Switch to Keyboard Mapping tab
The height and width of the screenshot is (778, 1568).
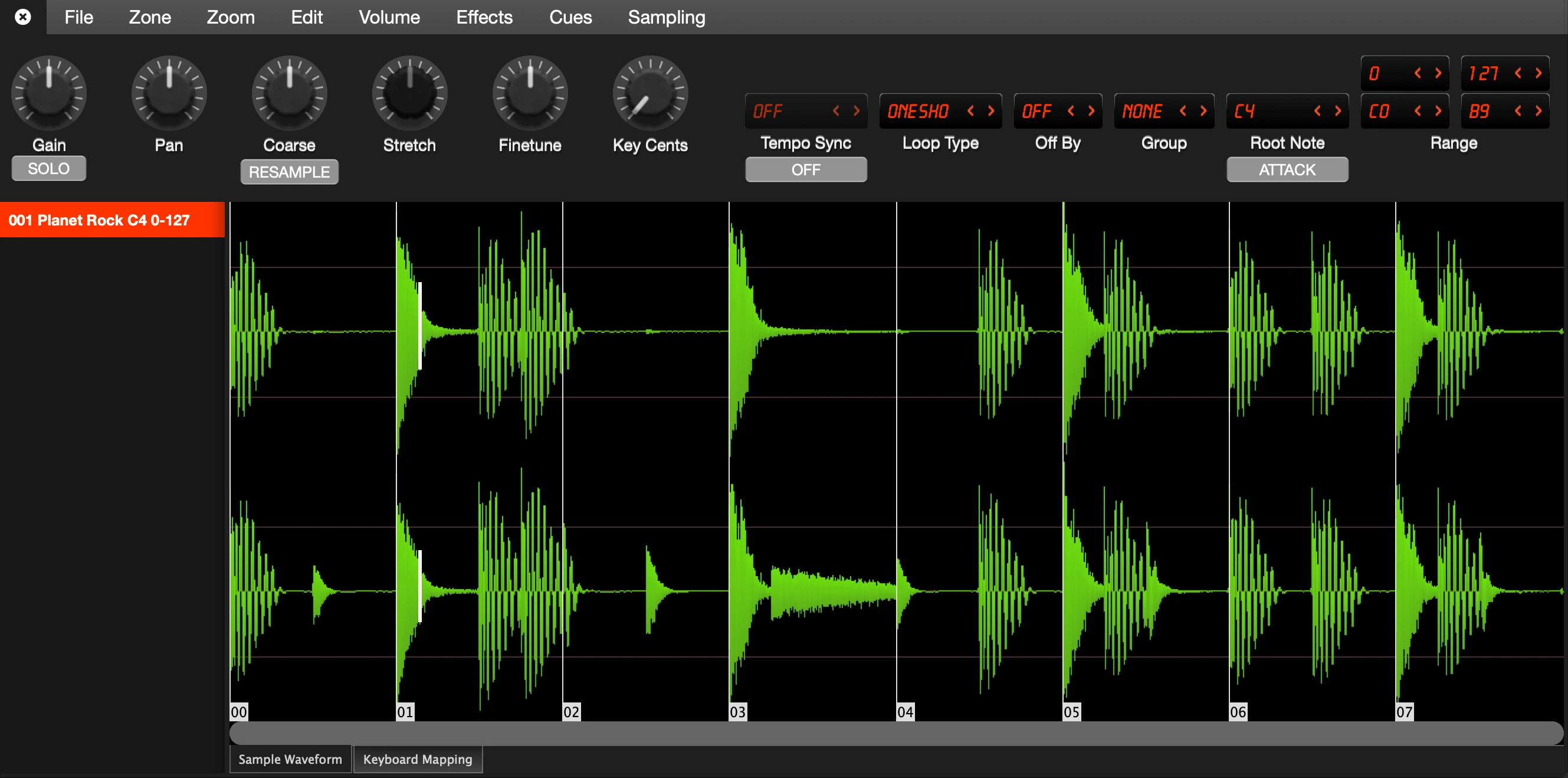click(418, 759)
